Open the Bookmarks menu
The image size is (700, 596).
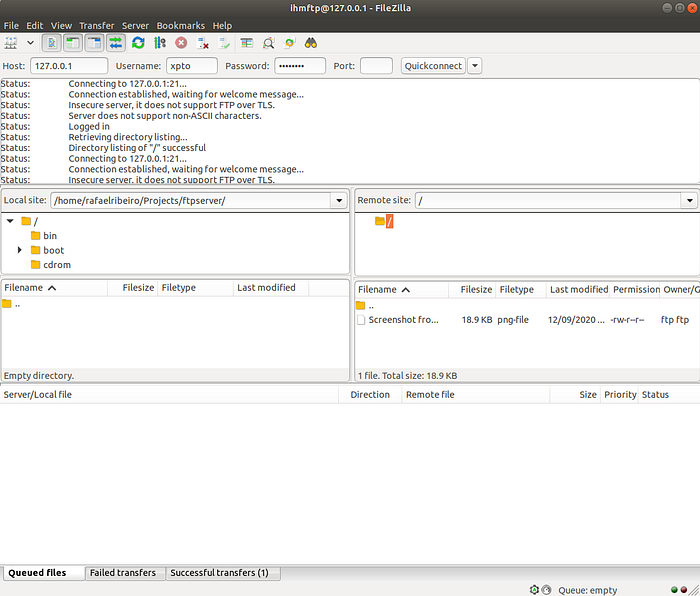coord(180,26)
